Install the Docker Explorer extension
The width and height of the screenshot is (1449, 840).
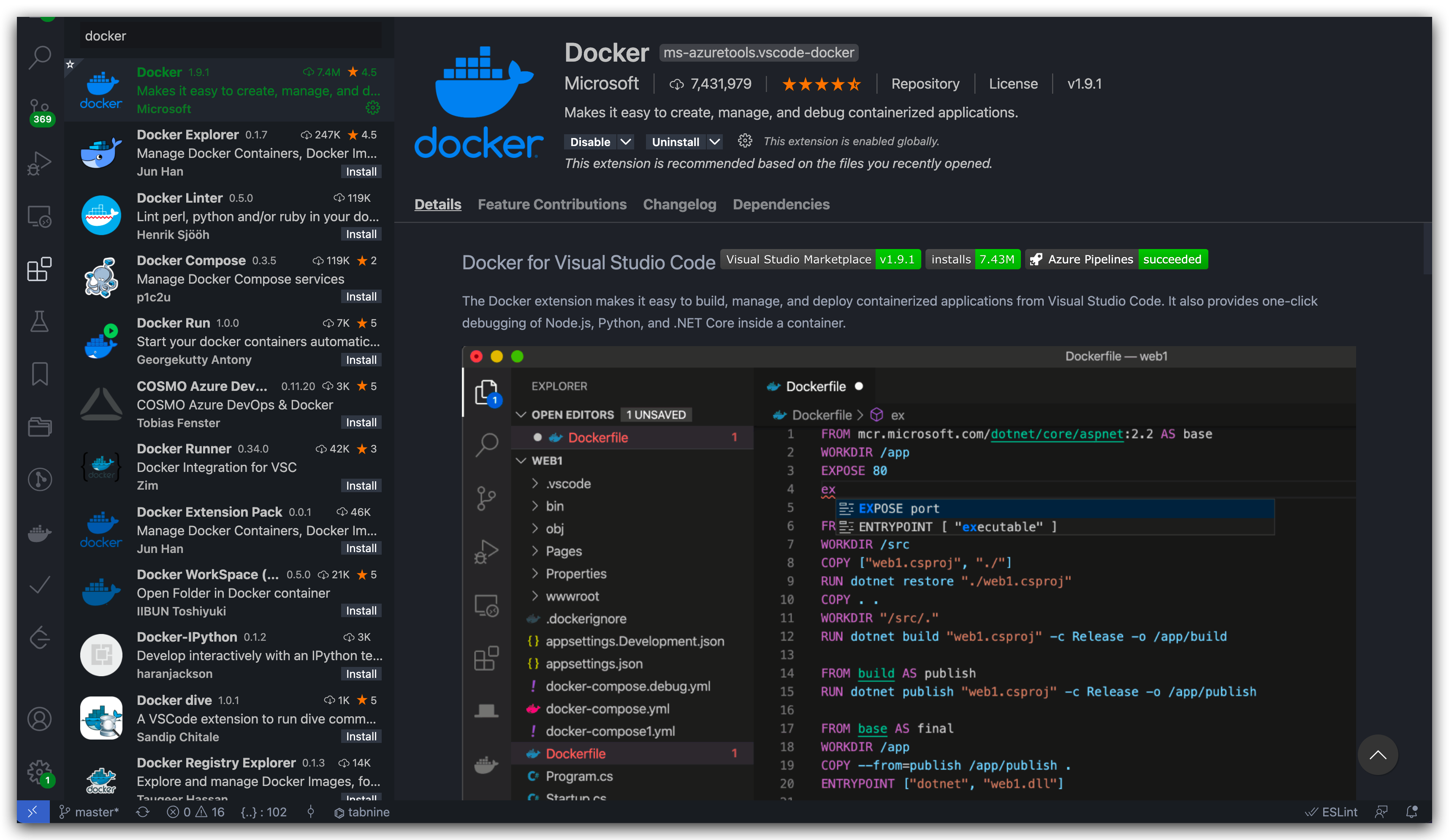click(361, 171)
